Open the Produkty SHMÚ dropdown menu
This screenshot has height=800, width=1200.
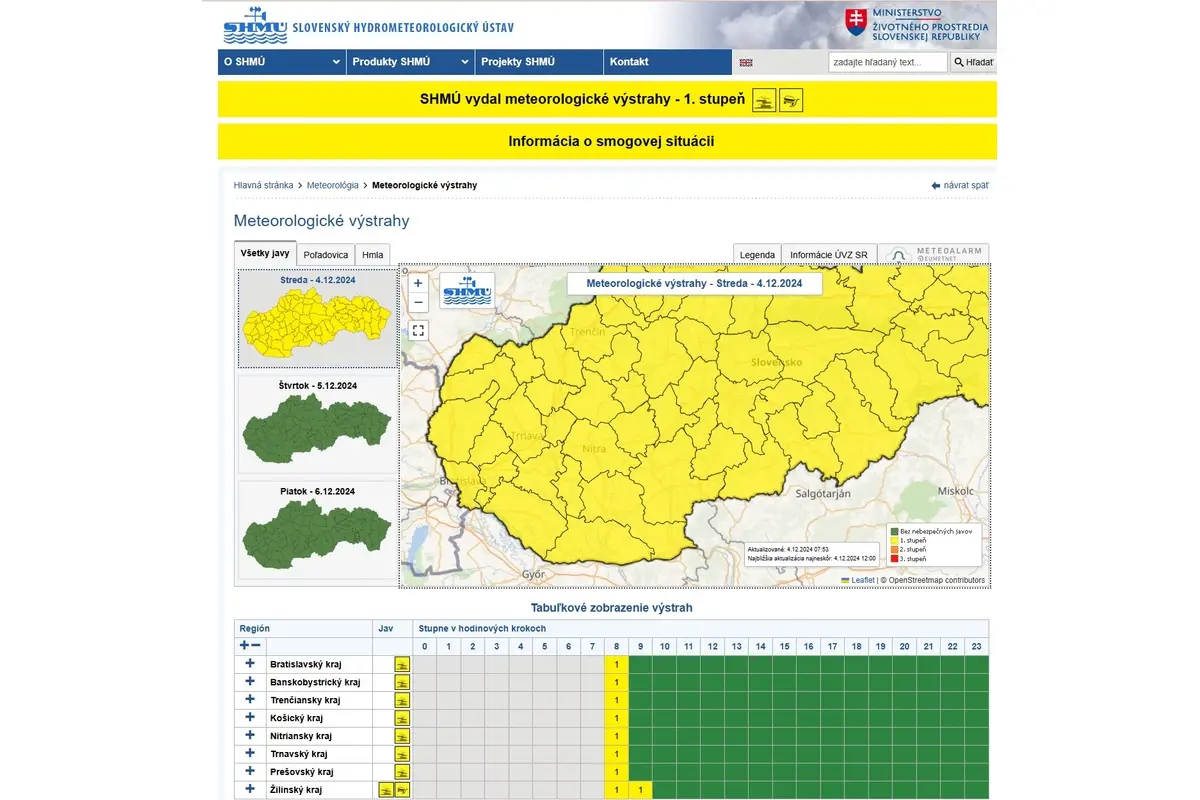coord(410,62)
